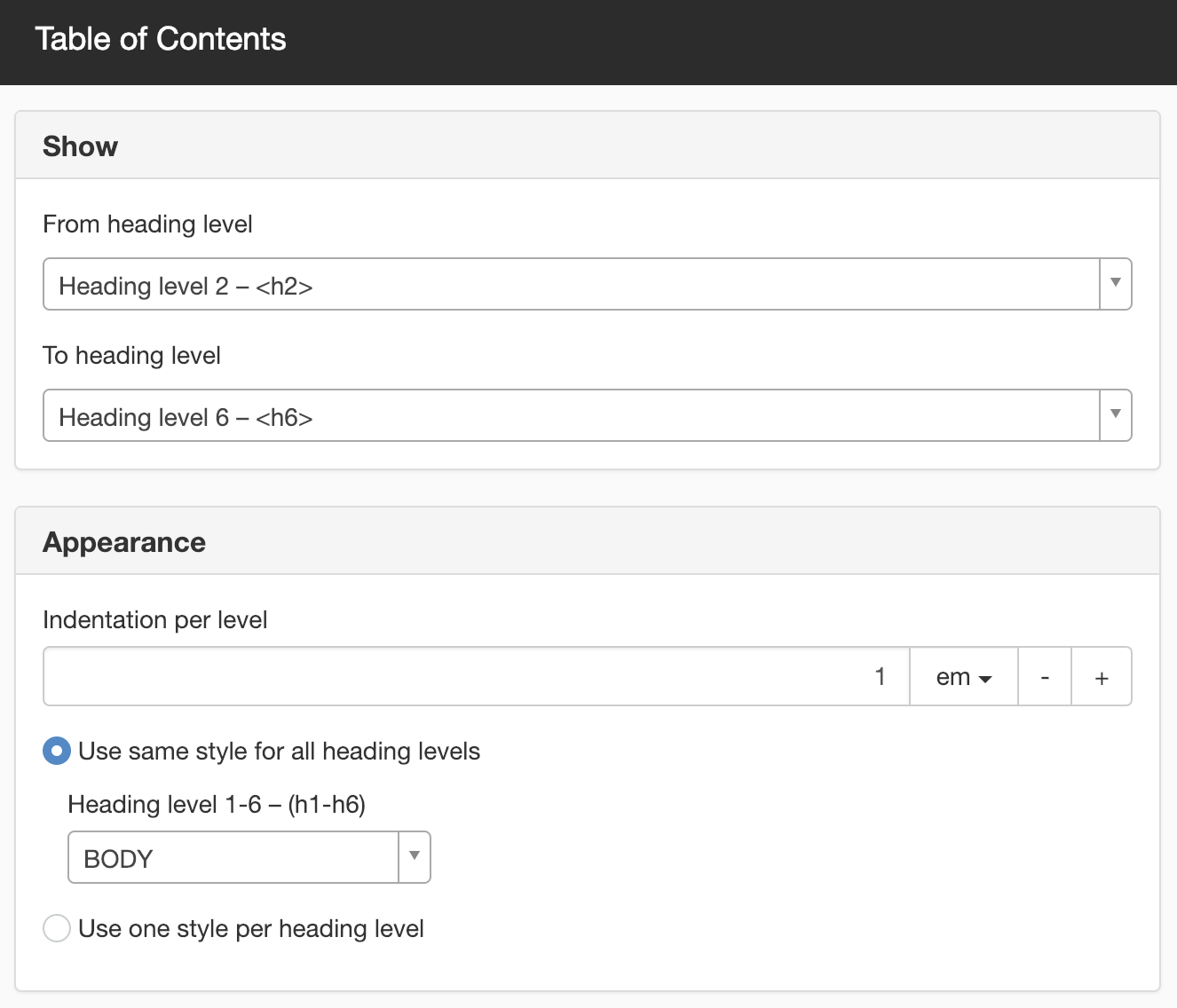
Task: Click the Heading level 1-6 – (h1-h6) label
Action: [217, 804]
